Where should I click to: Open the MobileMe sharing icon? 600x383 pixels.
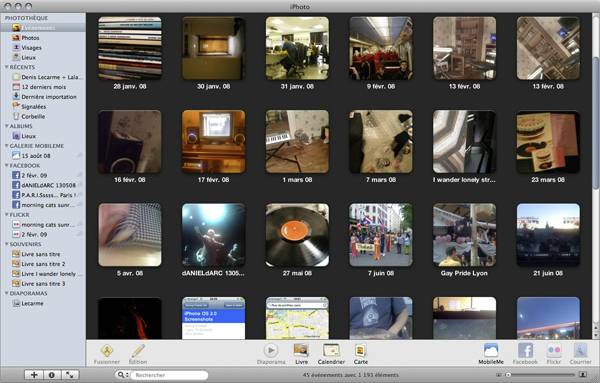(x=491, y=350)
